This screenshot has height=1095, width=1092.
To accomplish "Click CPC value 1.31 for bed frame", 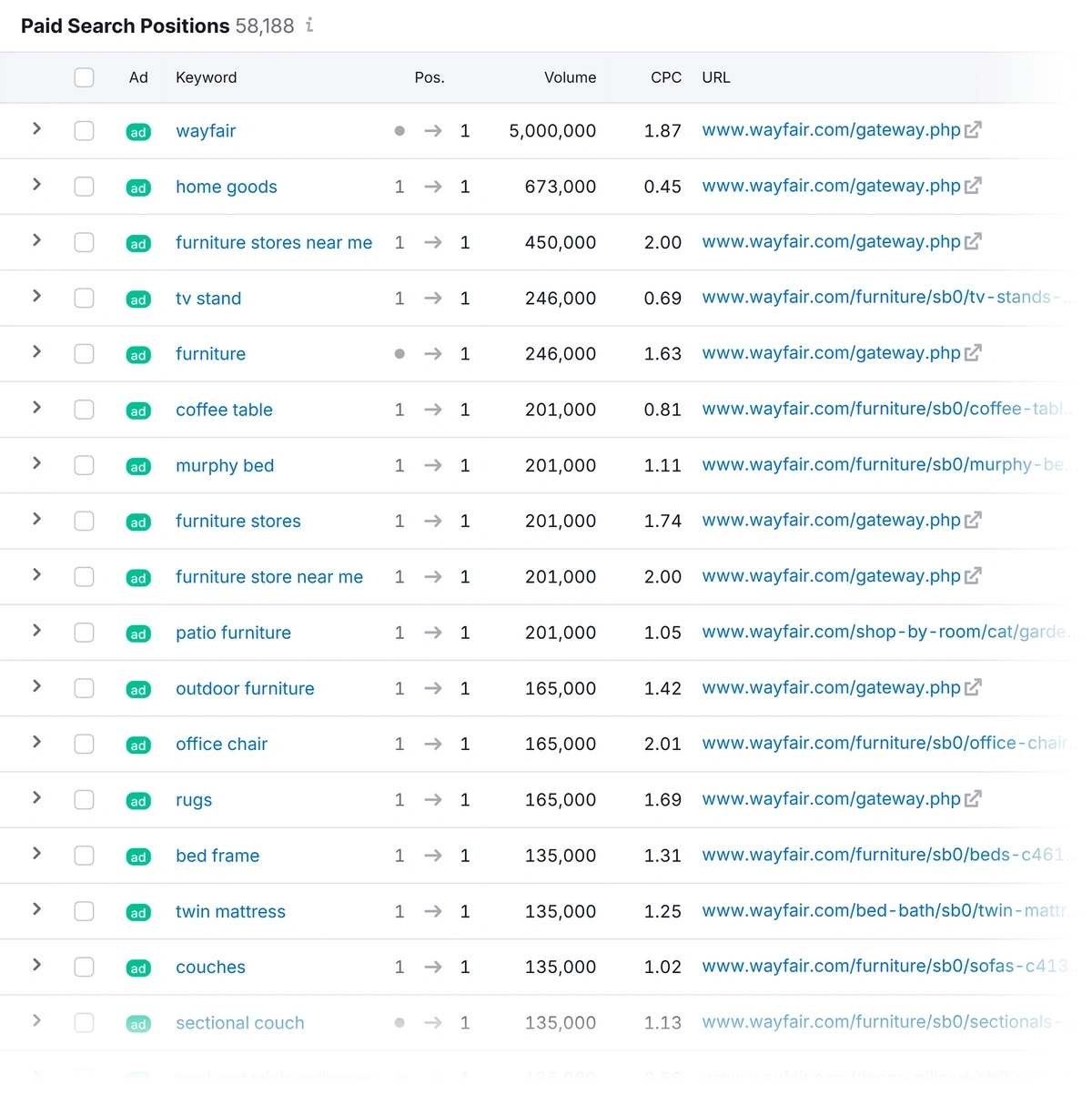I will coord(662,856).
